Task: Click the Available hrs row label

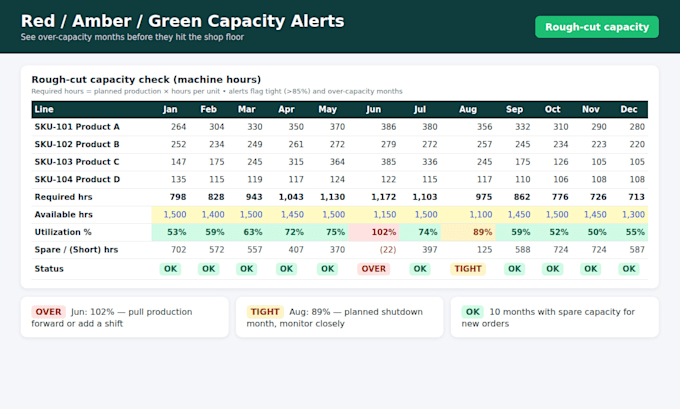Action: 63,215
